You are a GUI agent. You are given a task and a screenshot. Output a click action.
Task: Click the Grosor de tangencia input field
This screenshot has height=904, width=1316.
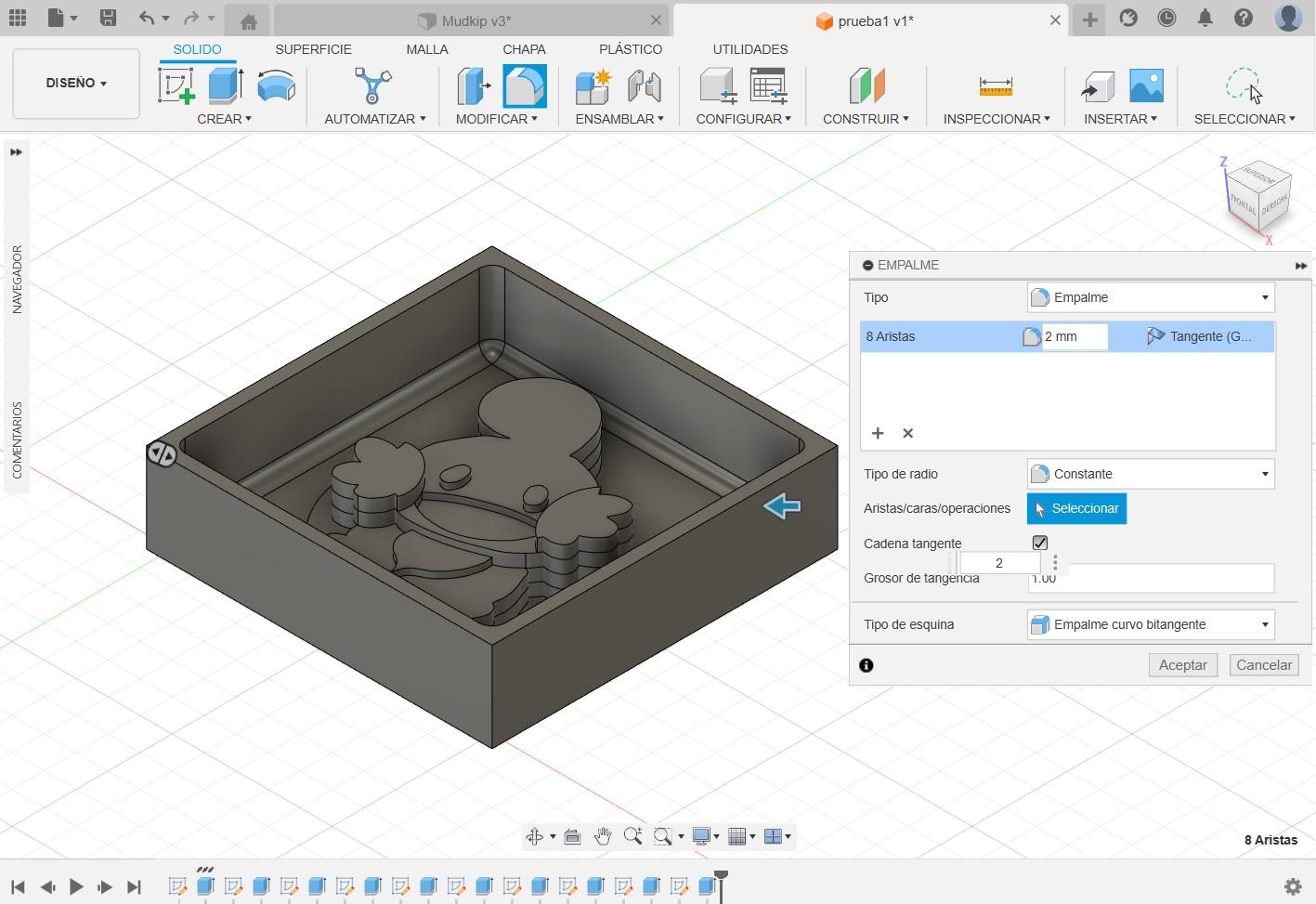click(x=1151, y=578)
